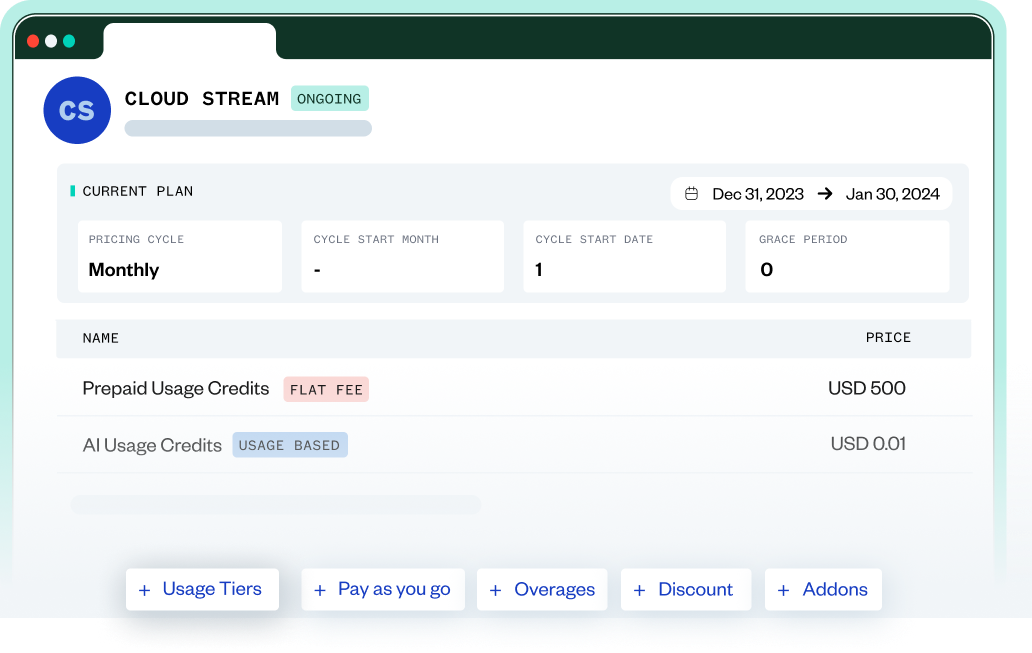
Task: Click the arrow between the dates
Action: click(825, 194)
